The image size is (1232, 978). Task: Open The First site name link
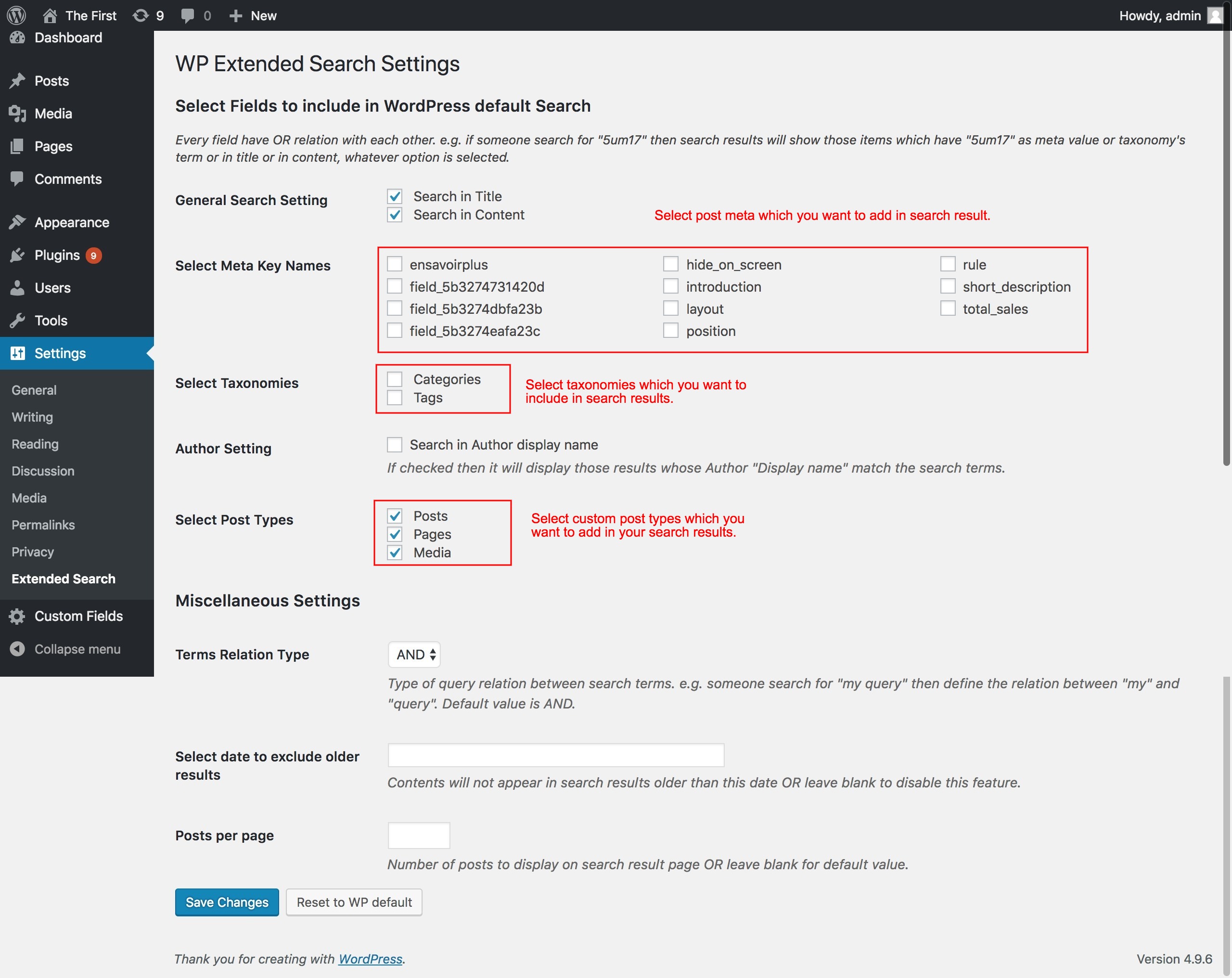[x=91, y=15]
